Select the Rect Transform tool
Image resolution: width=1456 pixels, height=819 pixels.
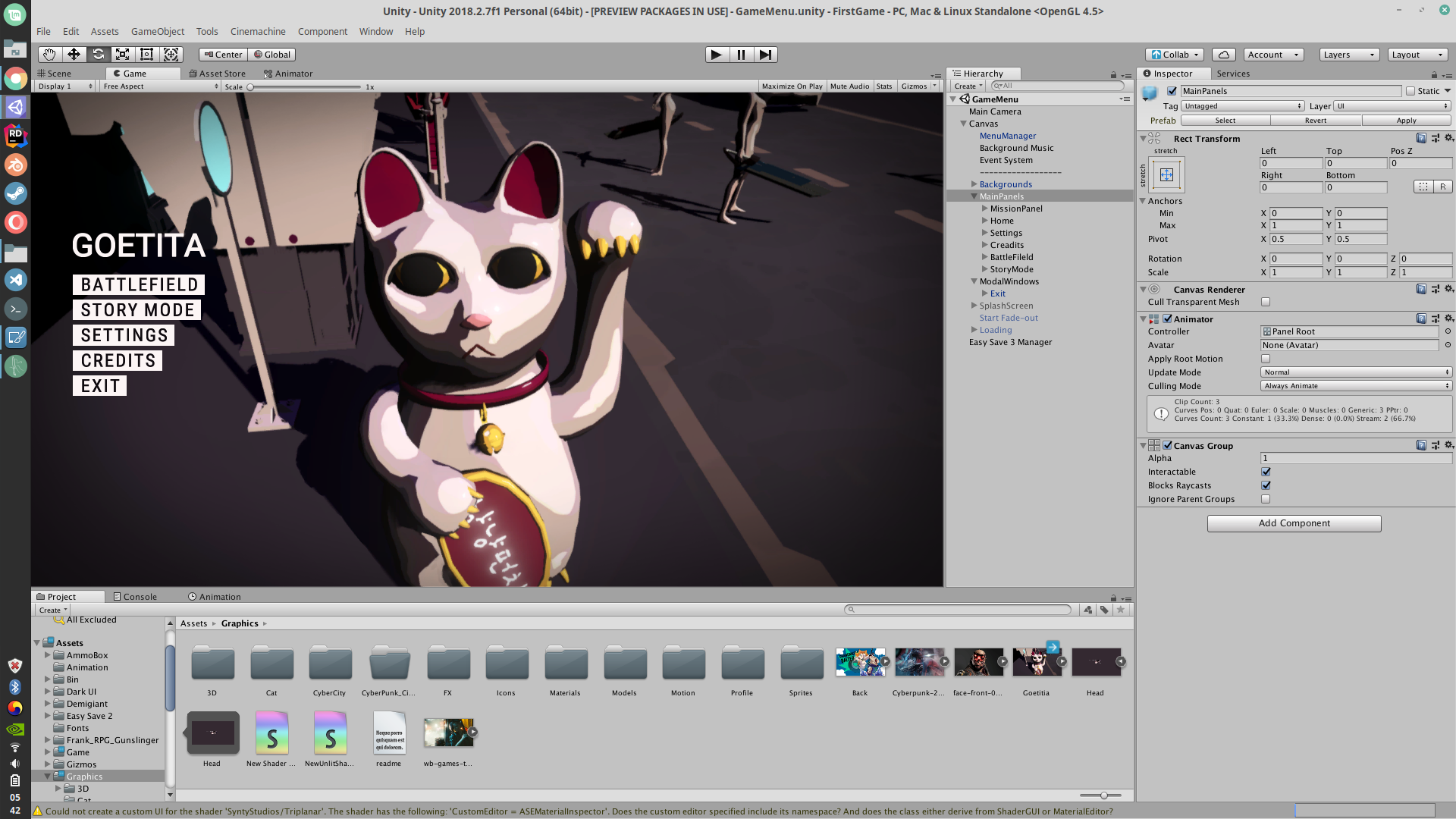pos(146,55)
